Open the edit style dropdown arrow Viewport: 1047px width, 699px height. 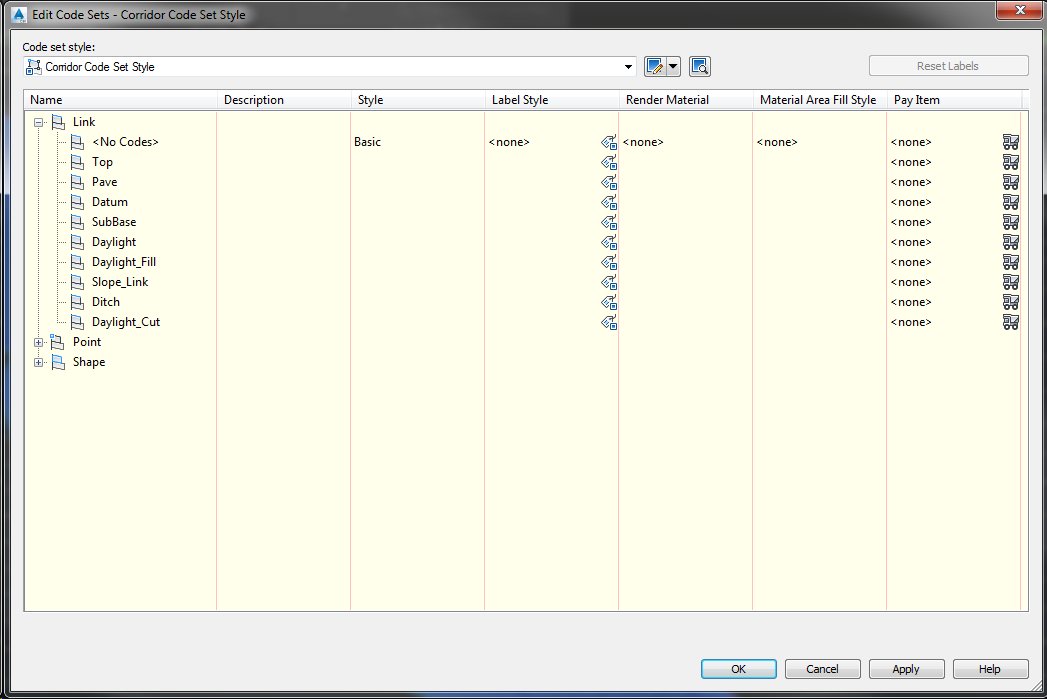tap(673, 66)
